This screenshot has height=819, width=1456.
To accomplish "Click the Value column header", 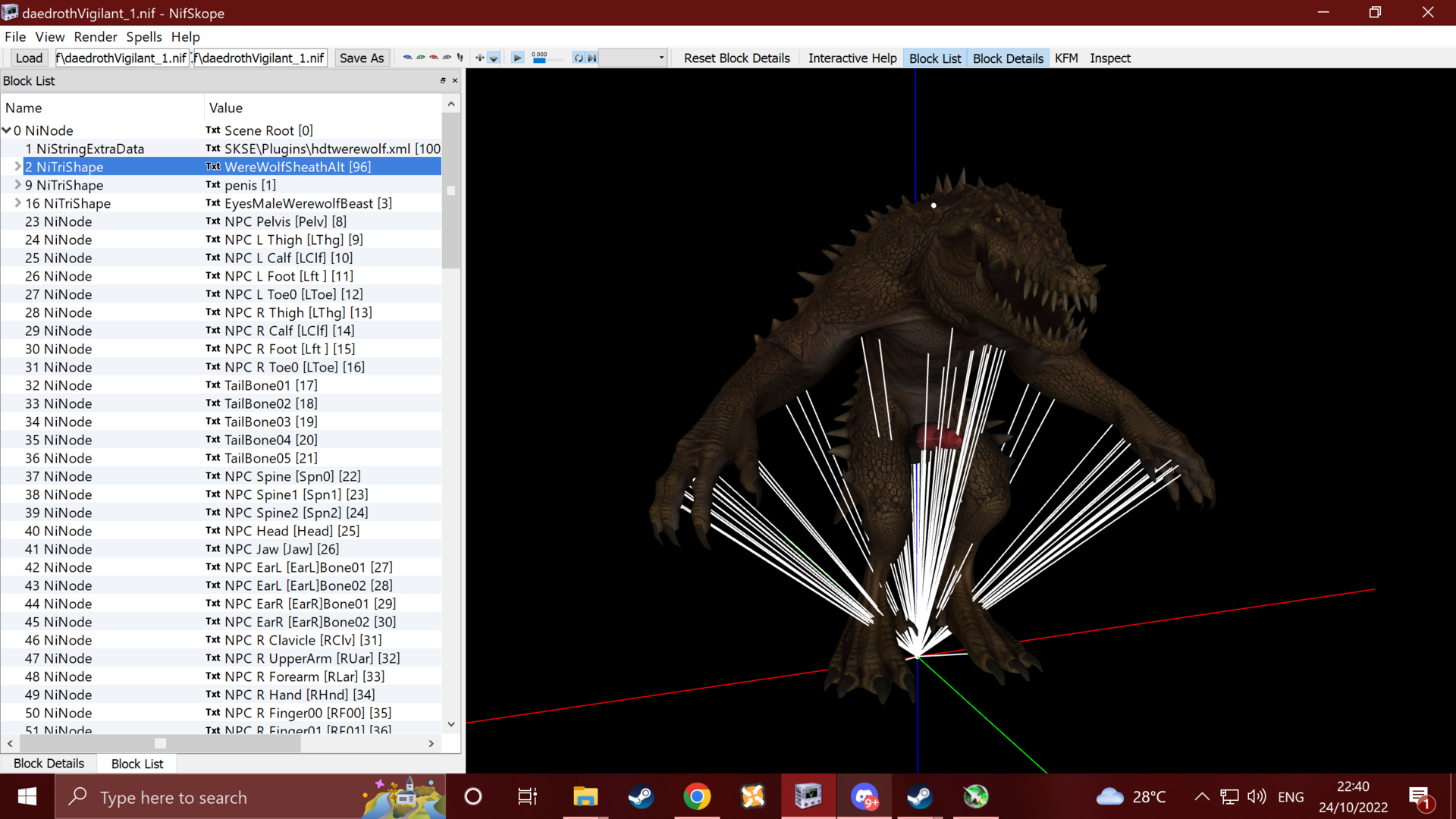I will [x=323, y=108].
